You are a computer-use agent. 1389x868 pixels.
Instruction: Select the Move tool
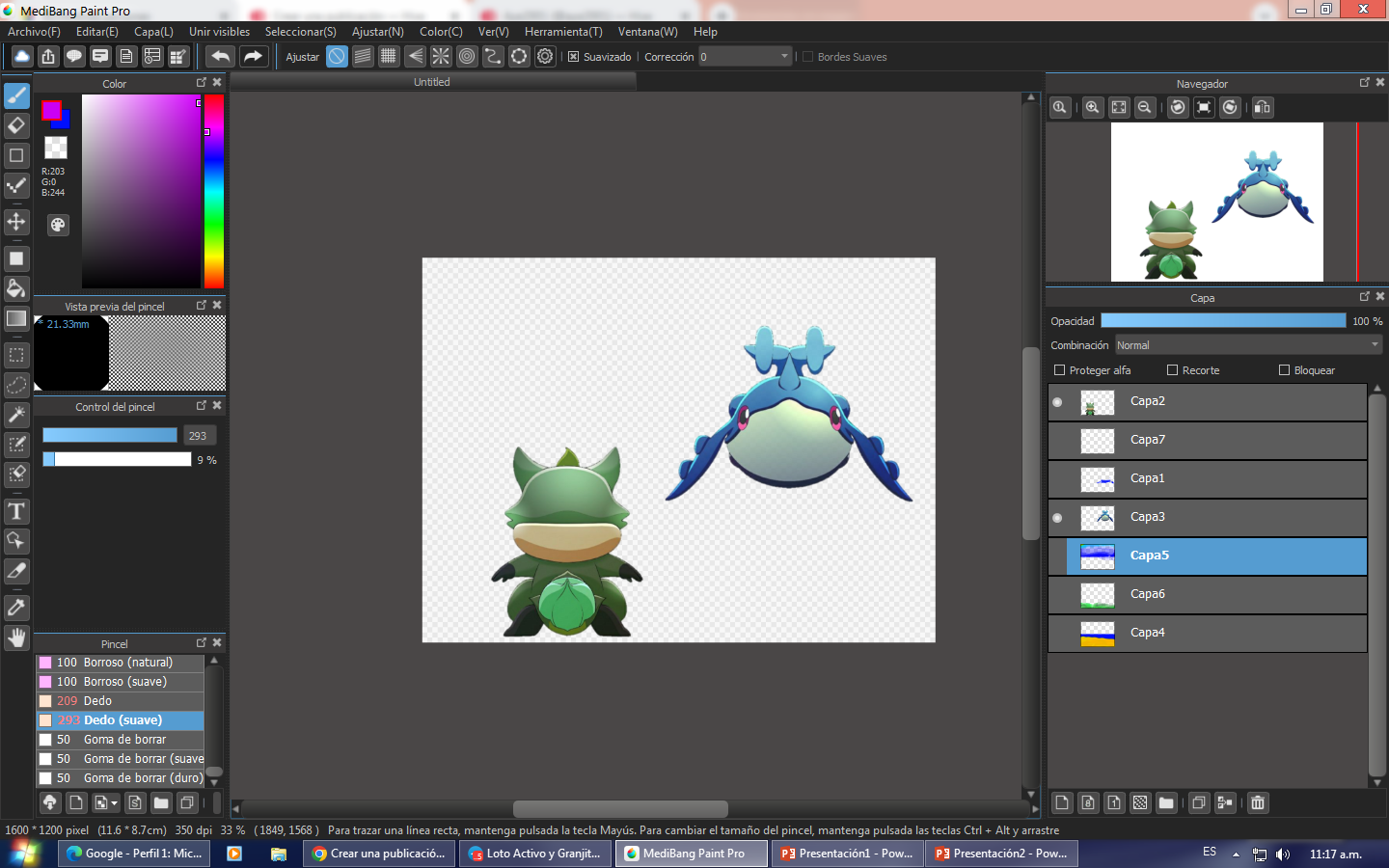16,222
